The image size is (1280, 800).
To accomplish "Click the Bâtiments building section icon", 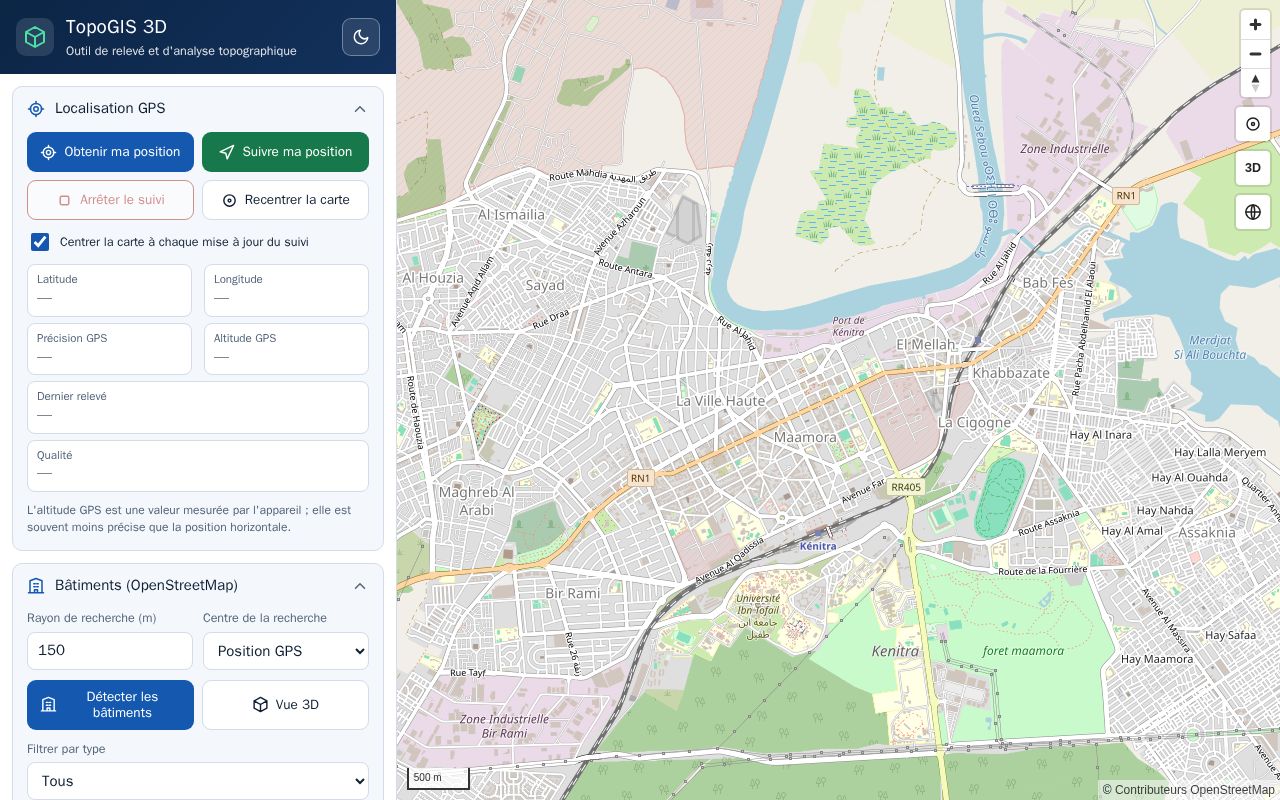I will pyautogui.click(x=36, y=586).
